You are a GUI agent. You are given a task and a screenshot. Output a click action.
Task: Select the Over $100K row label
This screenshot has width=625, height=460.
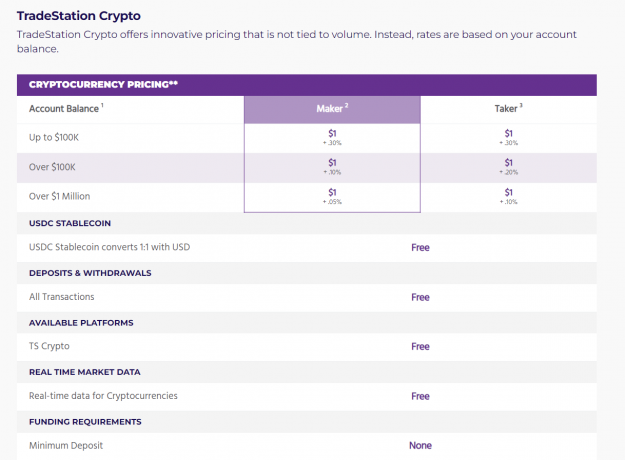[x=52, y=167]
